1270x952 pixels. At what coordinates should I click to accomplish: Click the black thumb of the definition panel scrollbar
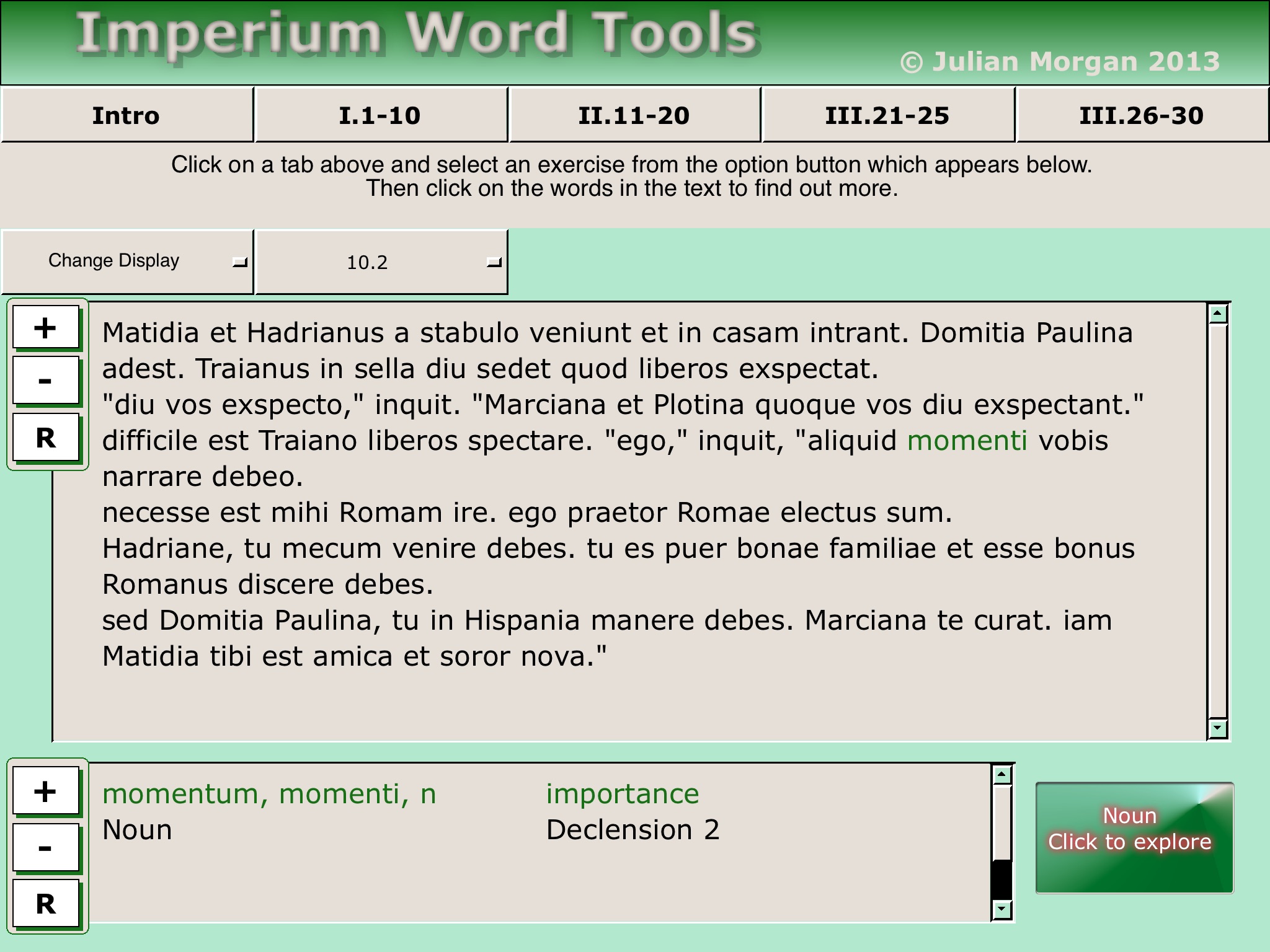1002,879
